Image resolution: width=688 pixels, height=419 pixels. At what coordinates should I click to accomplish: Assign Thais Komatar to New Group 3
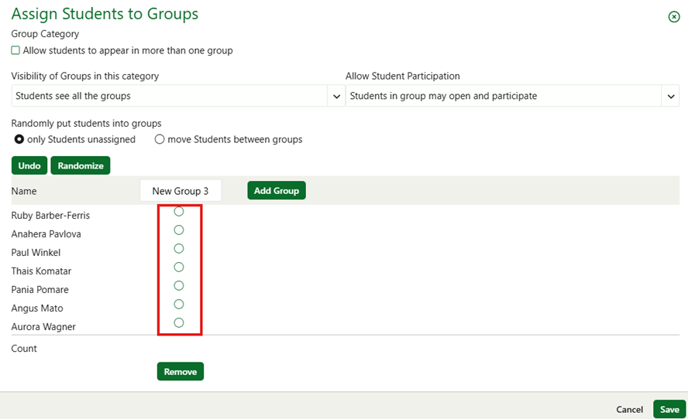coord(179,267)
